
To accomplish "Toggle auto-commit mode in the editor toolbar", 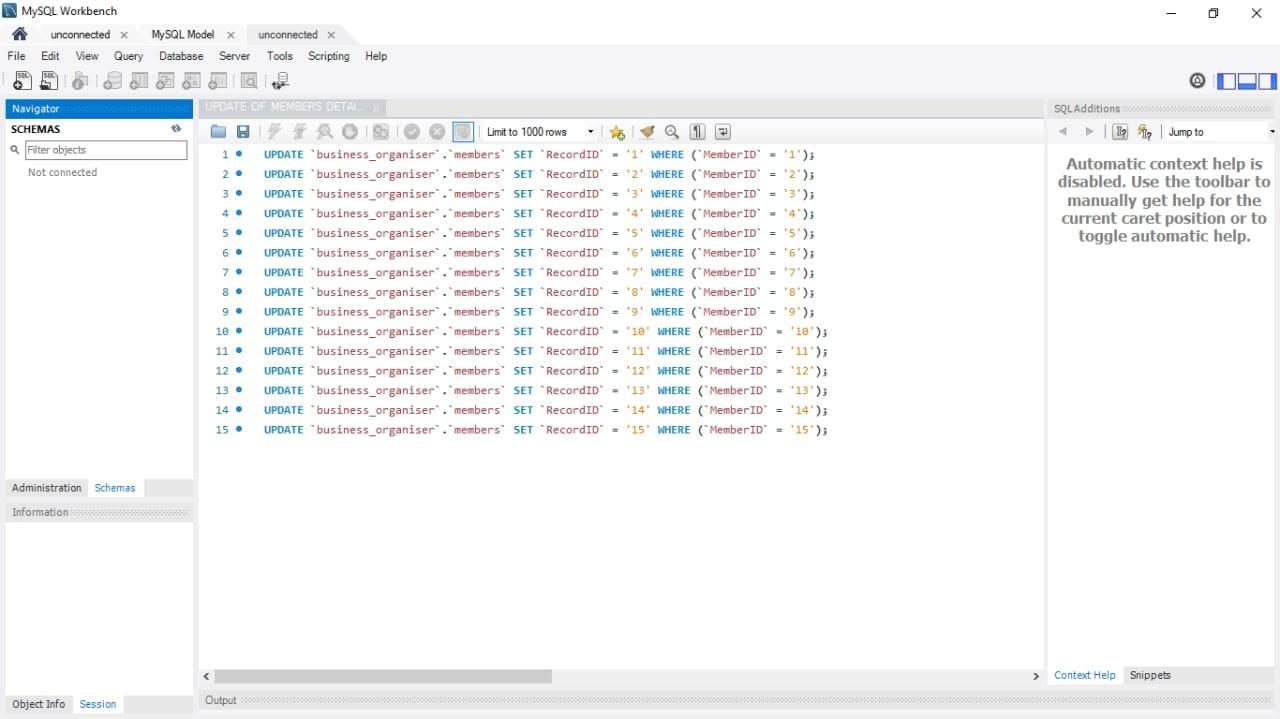I will pyautogui.click(x=462, y=131).
